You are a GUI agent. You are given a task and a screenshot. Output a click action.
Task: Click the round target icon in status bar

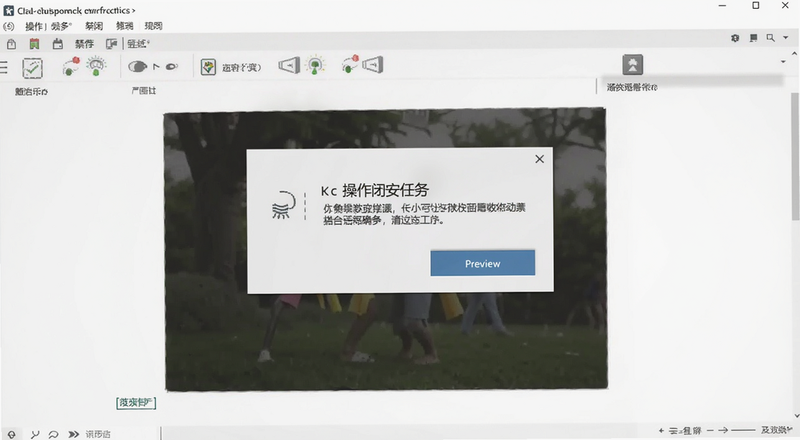click(x=11, y=434)
